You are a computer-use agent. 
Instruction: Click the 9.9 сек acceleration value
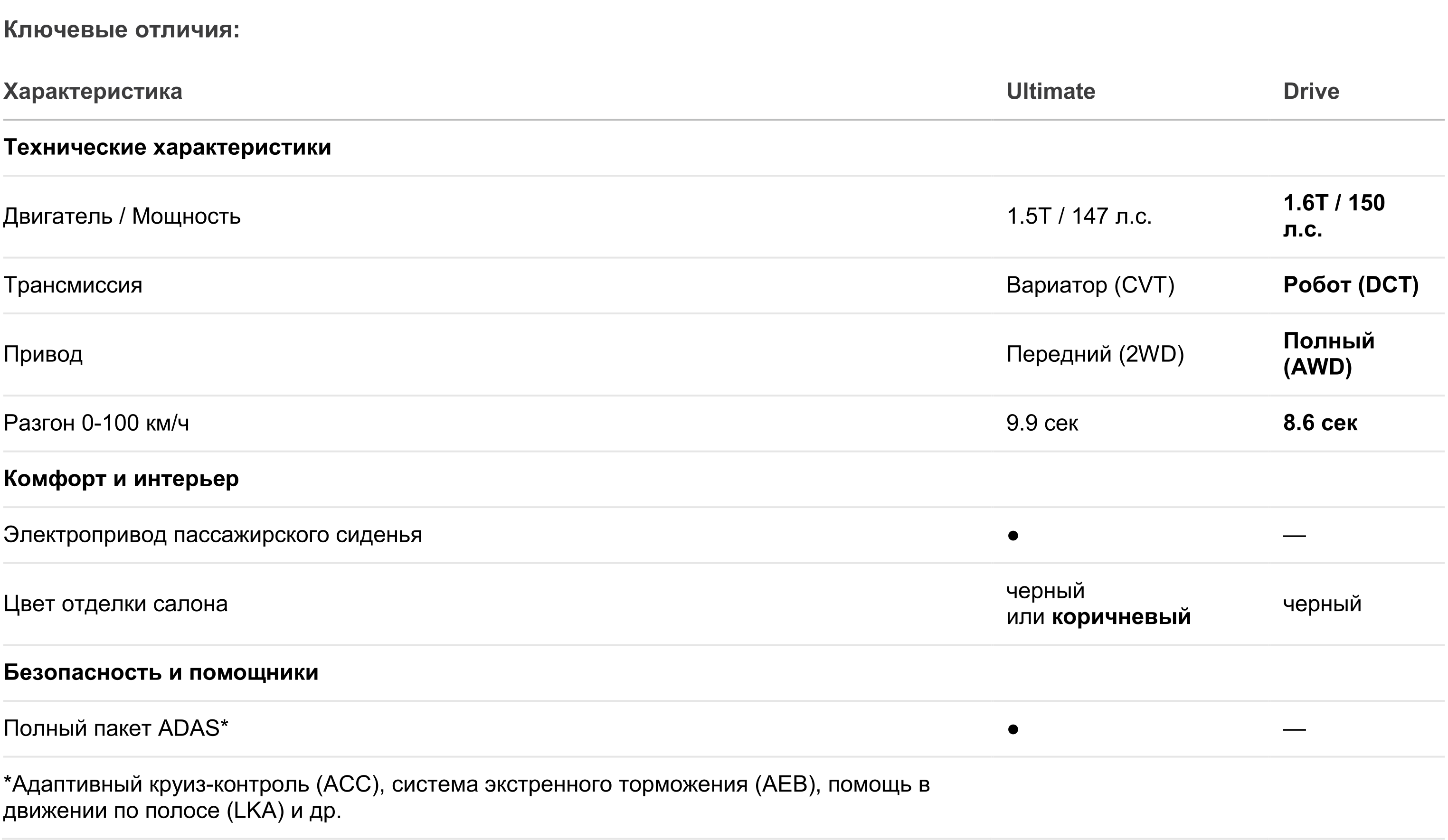coord(1042,424)
